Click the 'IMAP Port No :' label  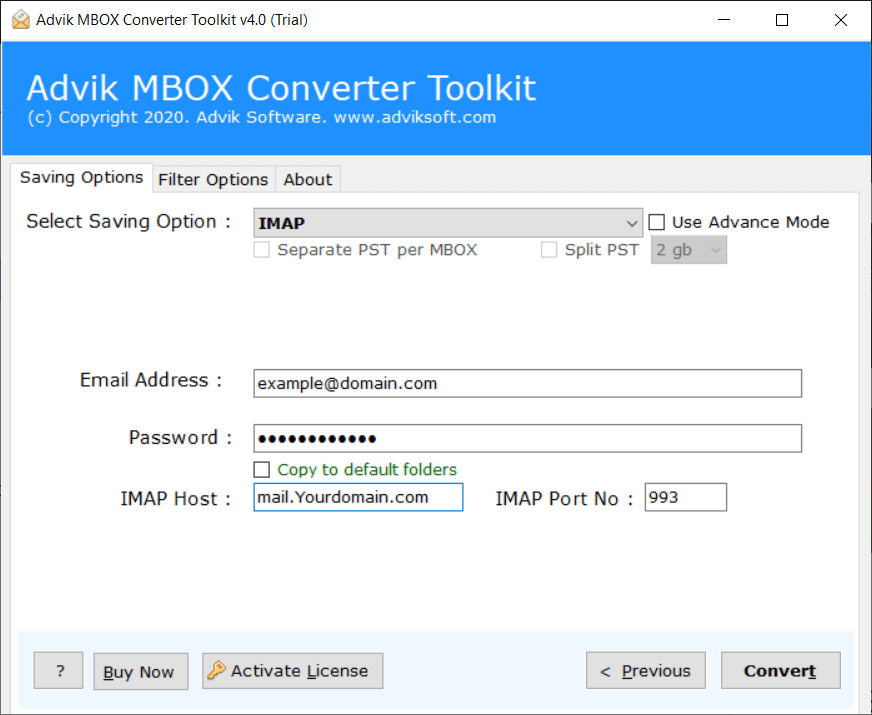[564, 498]
